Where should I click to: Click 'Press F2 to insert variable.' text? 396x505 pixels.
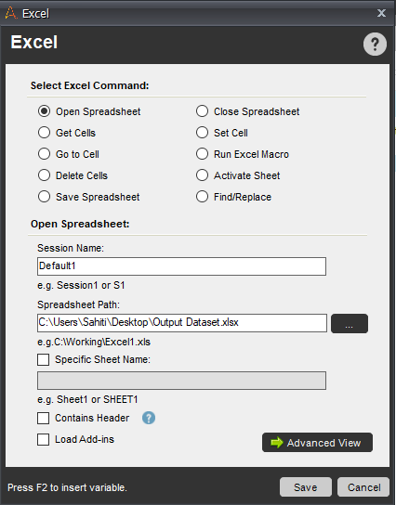pos(67,488)
